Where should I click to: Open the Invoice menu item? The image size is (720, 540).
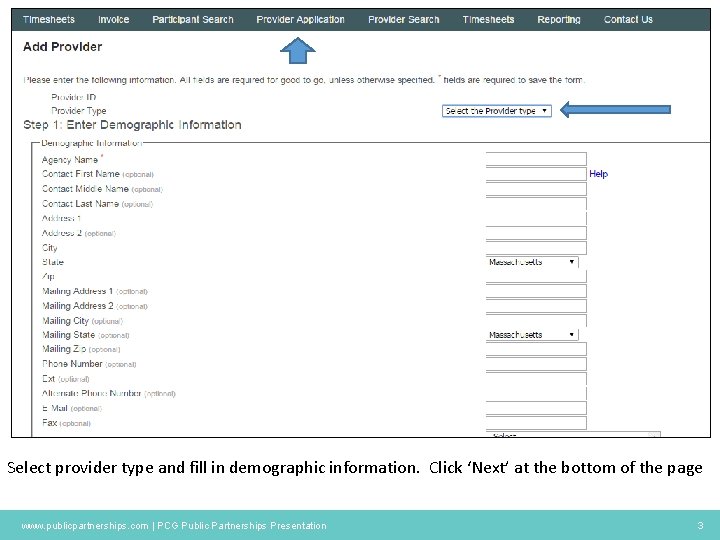(113, 20)
